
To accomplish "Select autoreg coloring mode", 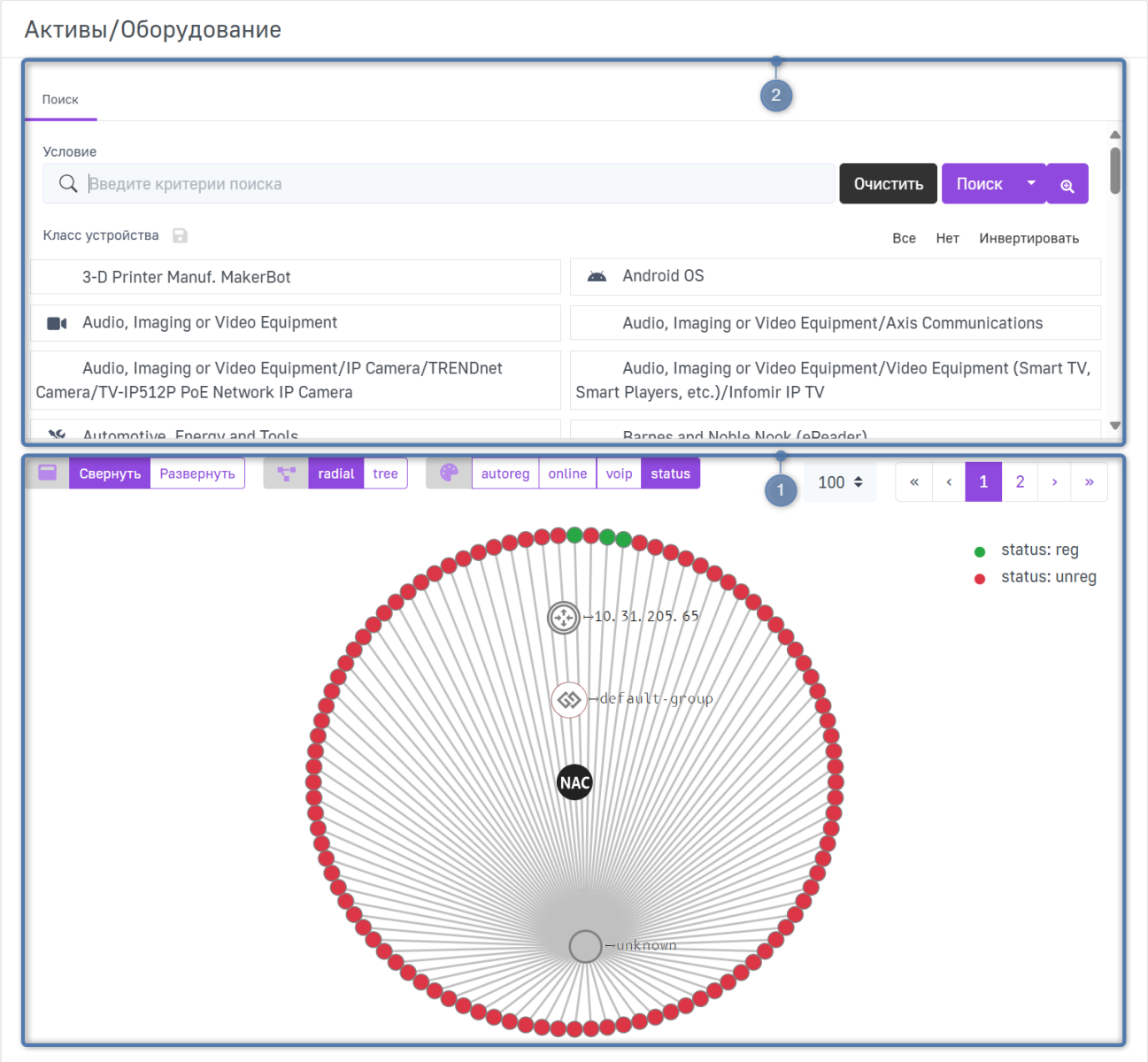I will (x=505, y=473).
